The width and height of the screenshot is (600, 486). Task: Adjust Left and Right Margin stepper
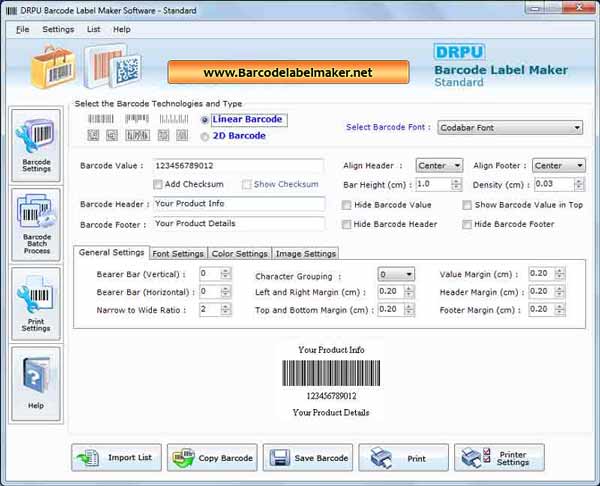click(409, 292)
